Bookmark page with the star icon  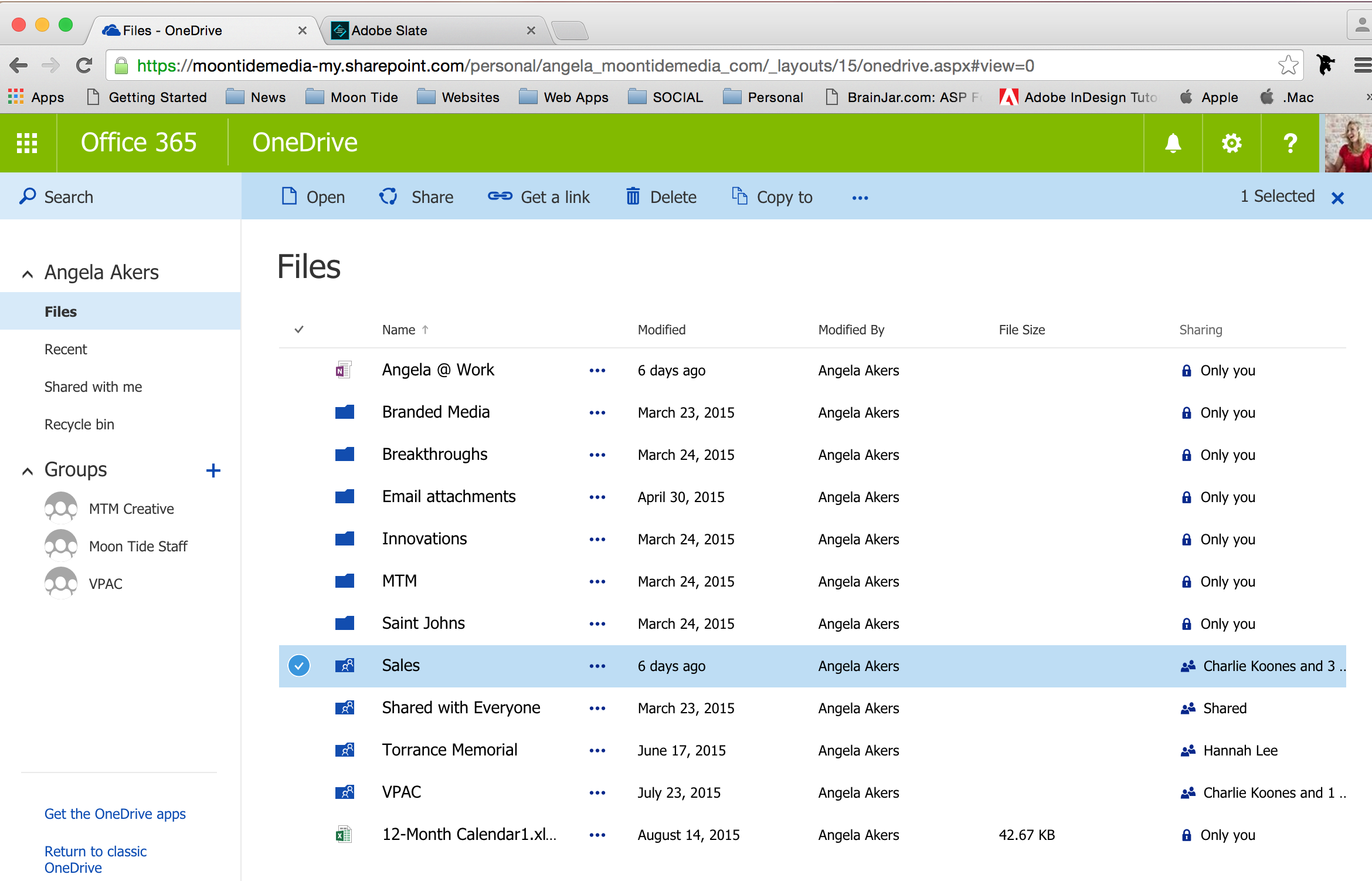[x=1288, y=66]
